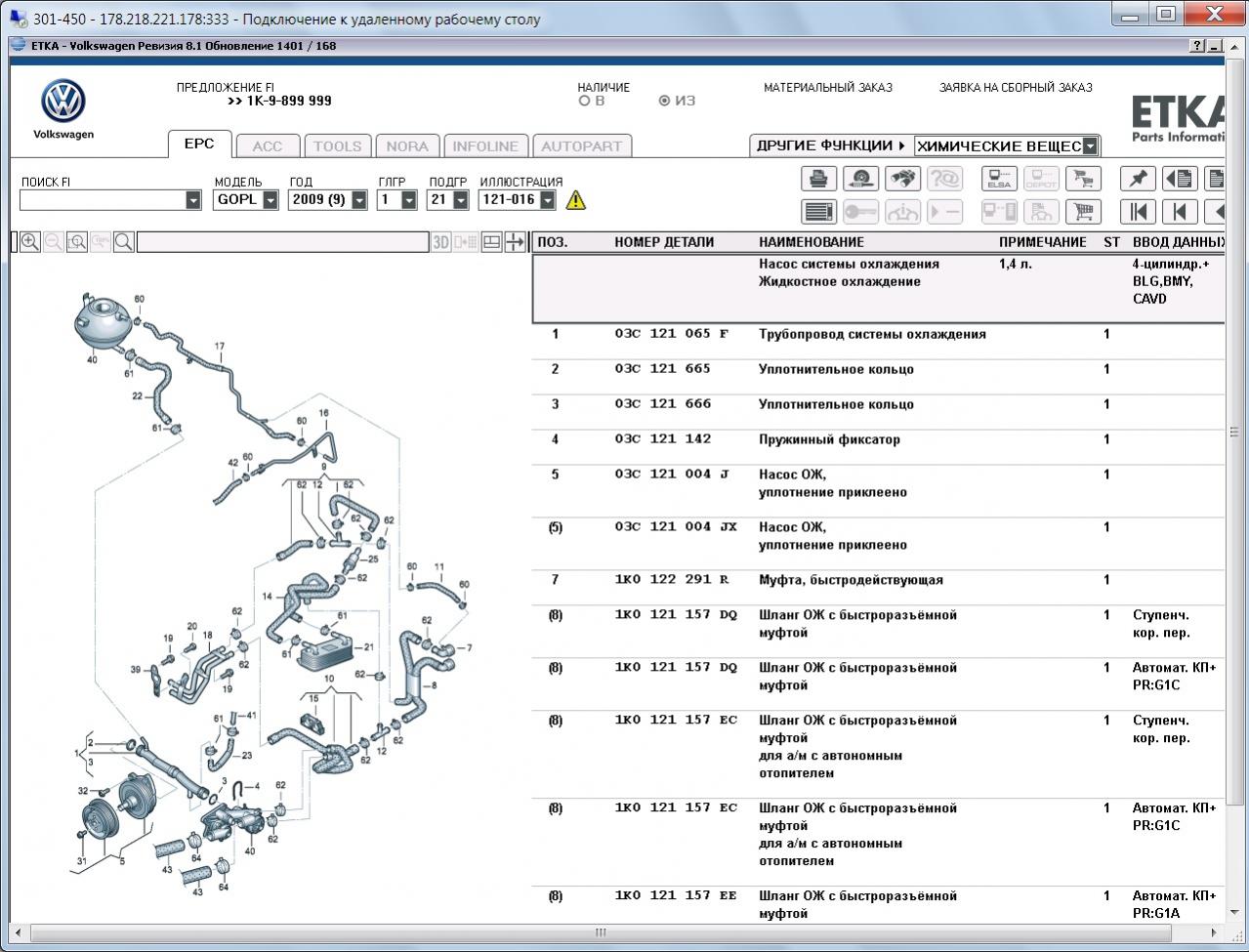Jump to first record with double-bar arrow
This screenshot has height=952, width=1249.
pos(1138,211)
